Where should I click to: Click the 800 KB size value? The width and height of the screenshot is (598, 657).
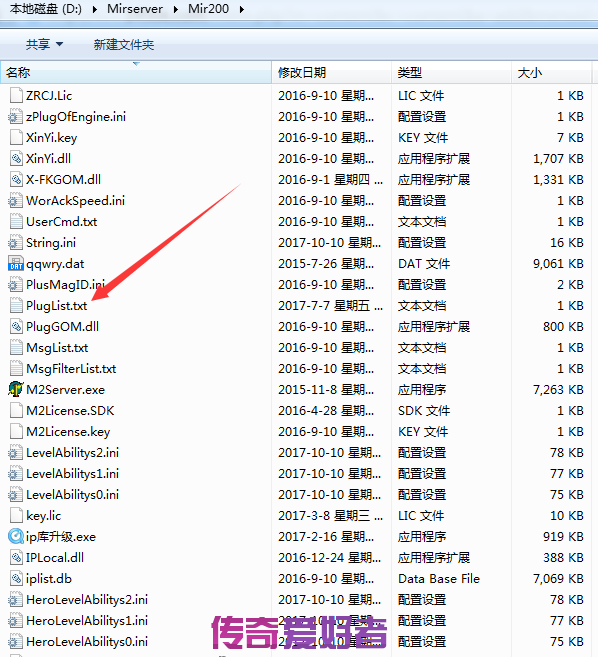click(563, 327)
